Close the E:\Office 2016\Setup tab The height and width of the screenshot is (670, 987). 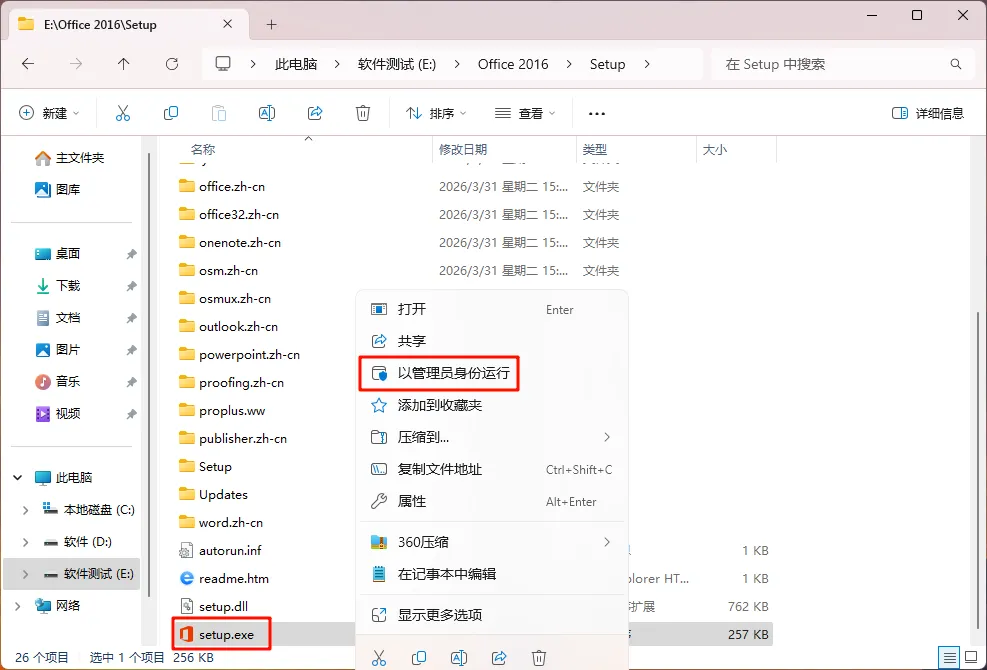coord(228,24)
